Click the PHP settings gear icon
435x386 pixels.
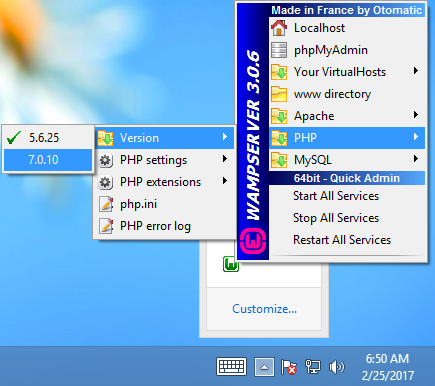(105, 160)
